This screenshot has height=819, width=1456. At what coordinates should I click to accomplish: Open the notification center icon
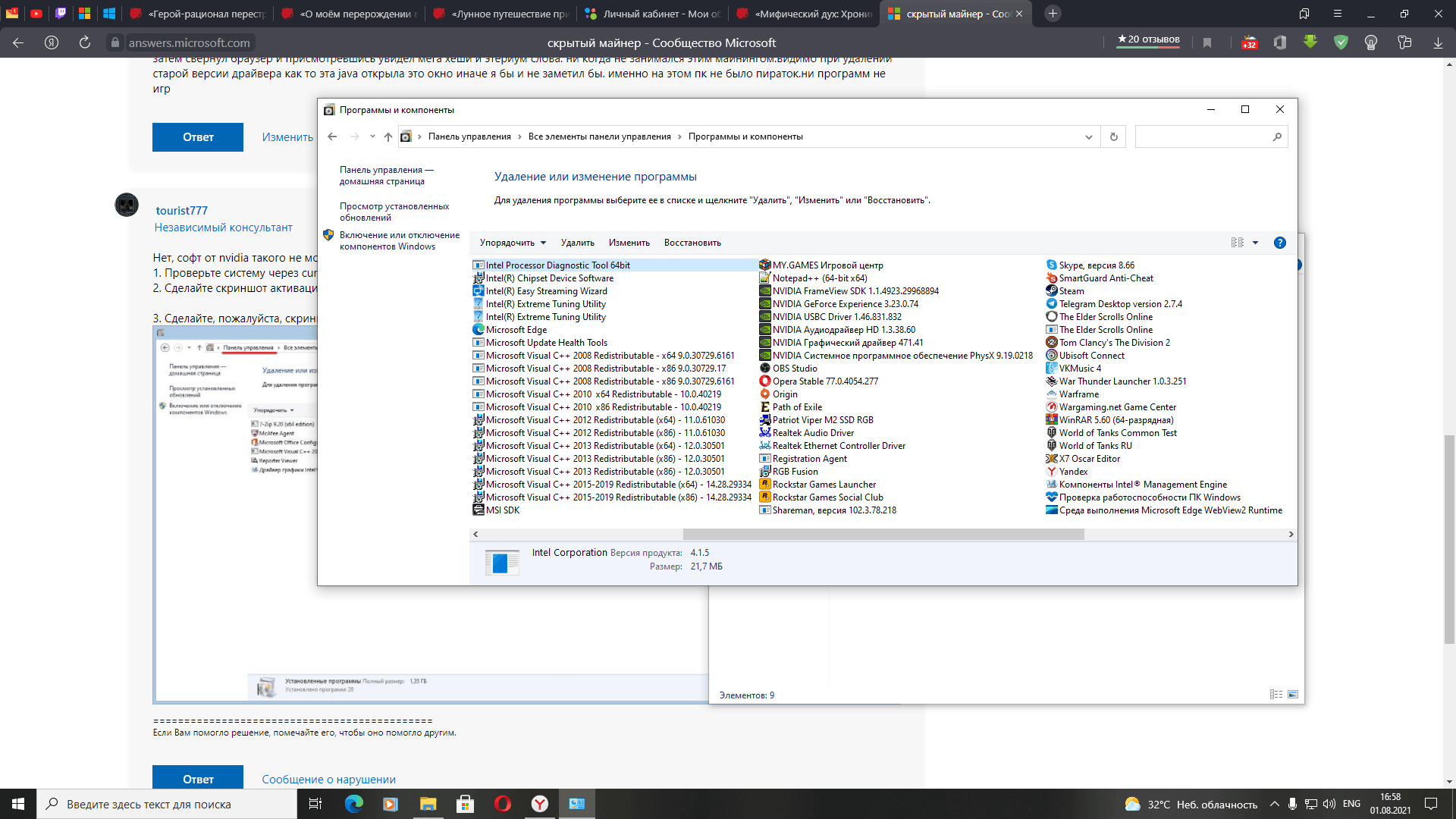[x=1431, y=804]
